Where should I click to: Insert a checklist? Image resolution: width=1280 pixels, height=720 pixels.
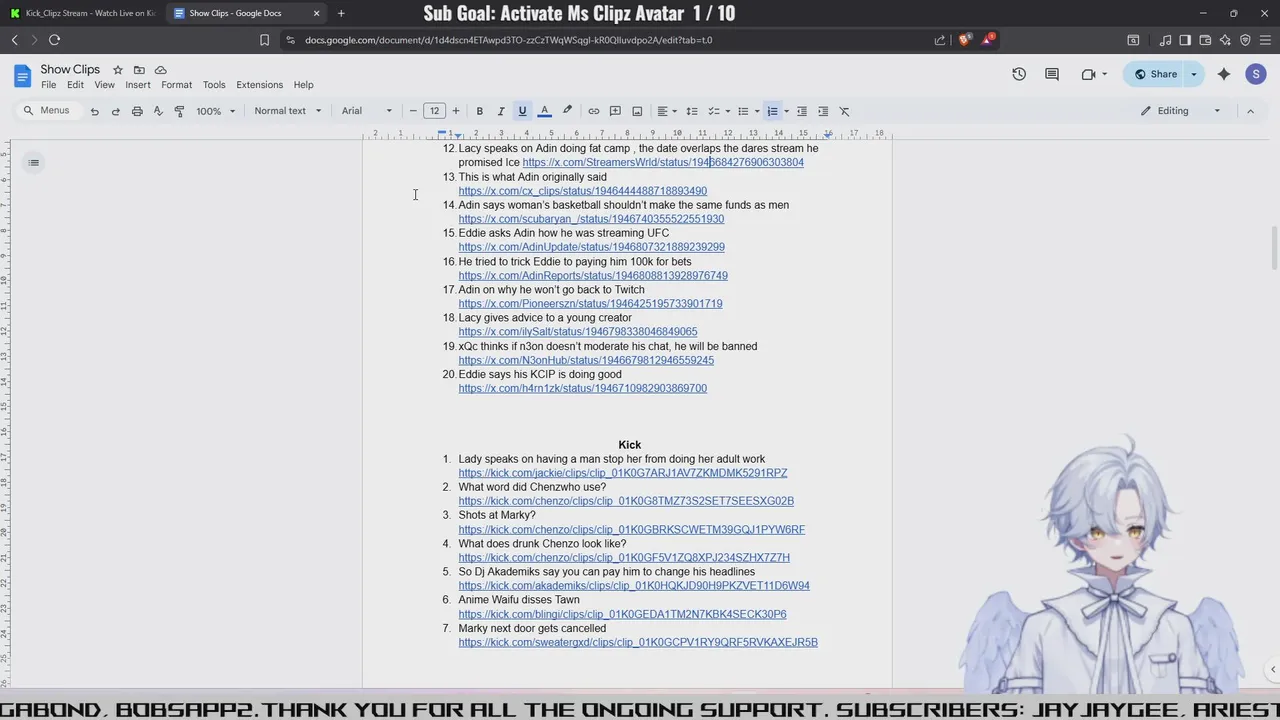pos(713,111)
